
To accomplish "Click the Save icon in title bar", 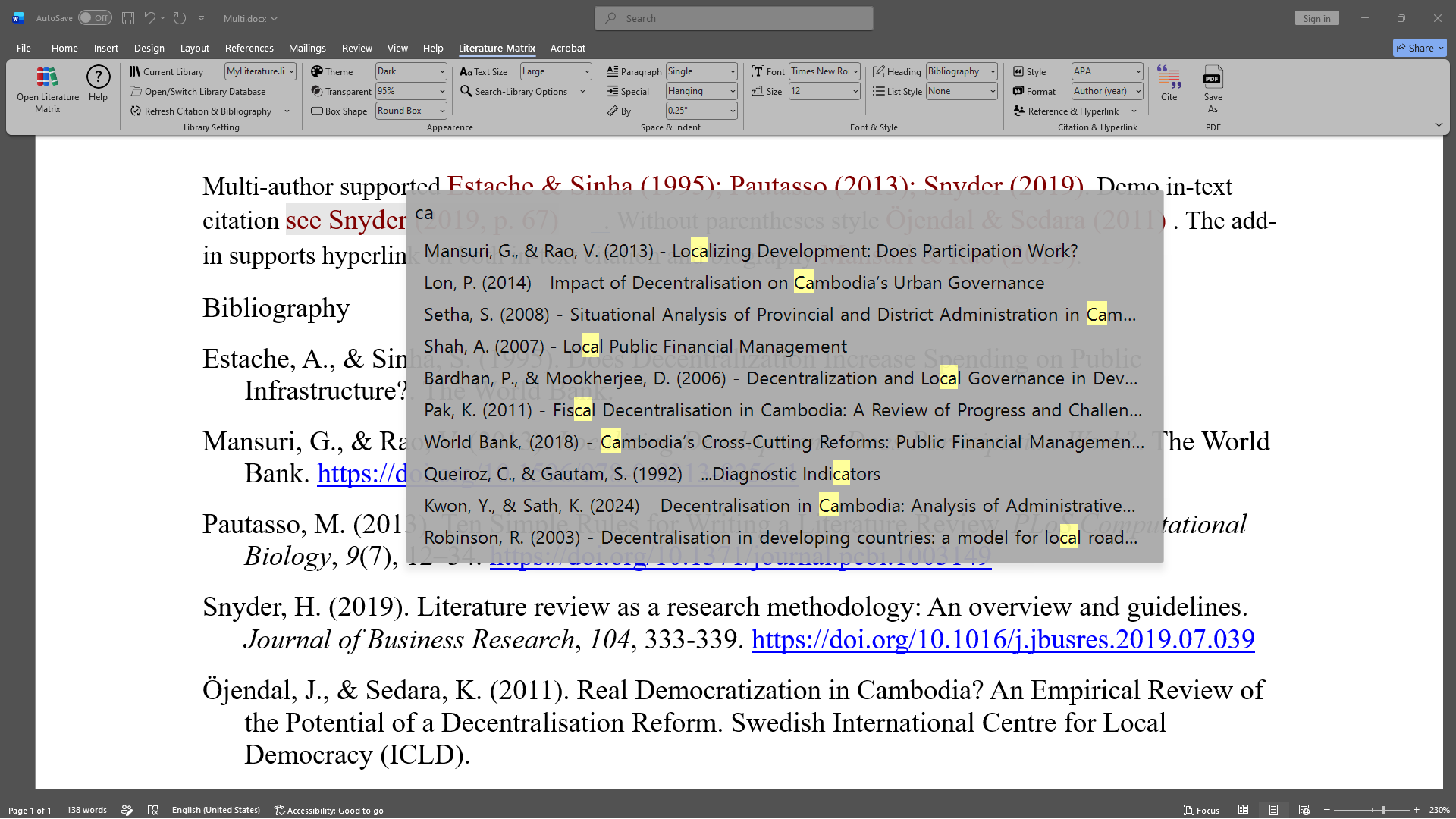I will 128,18.
